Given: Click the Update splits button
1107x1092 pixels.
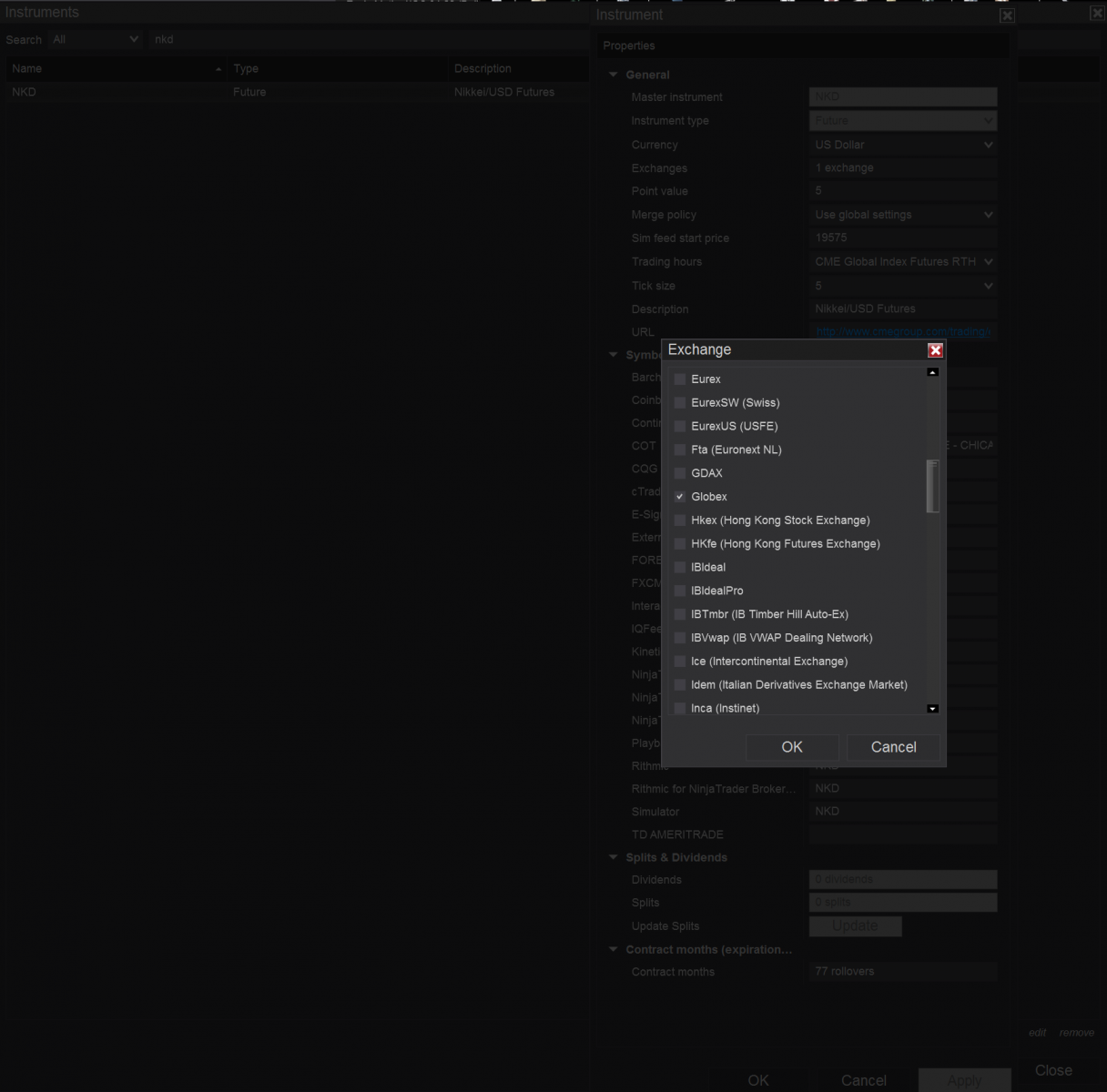Looking at the screenshot, I should (x=856, y=925).
